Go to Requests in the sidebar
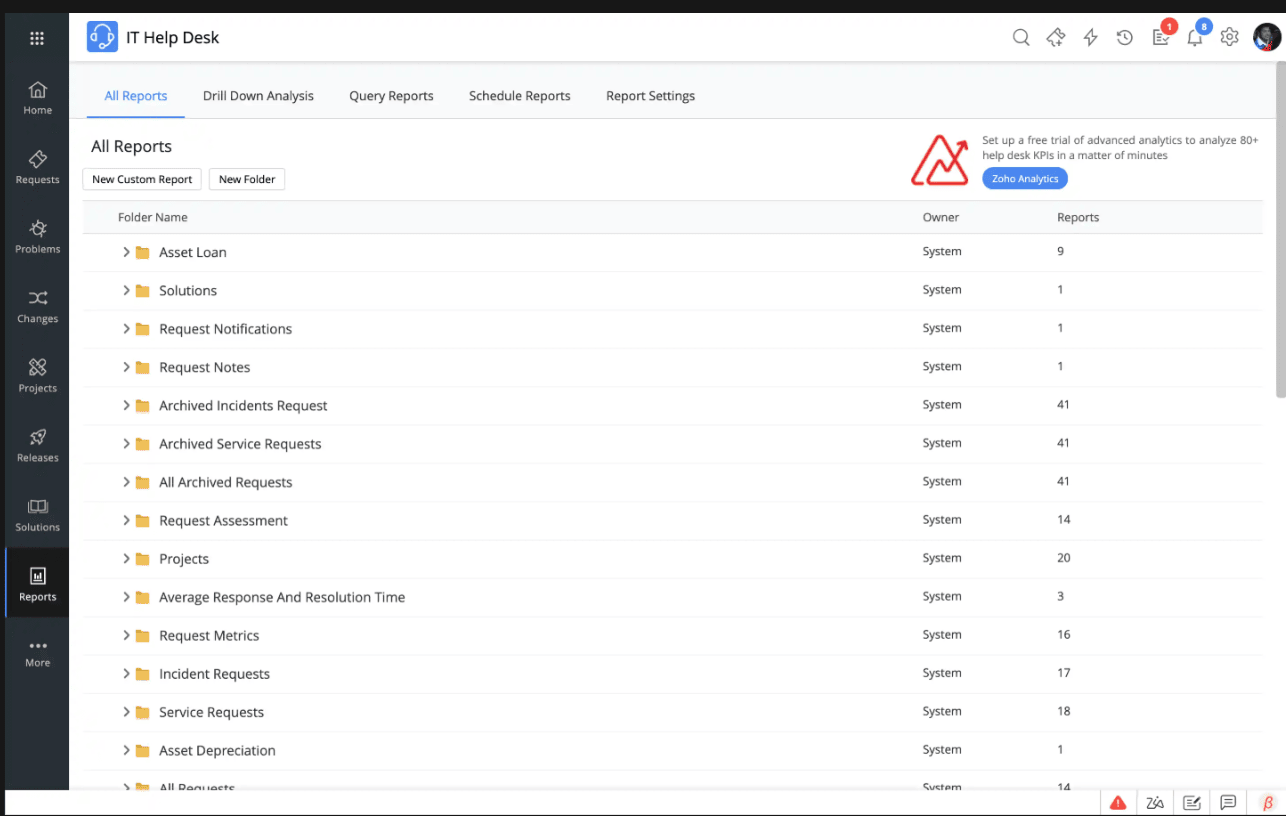The height and width of the screenshot is (816, 1286). 37,167
